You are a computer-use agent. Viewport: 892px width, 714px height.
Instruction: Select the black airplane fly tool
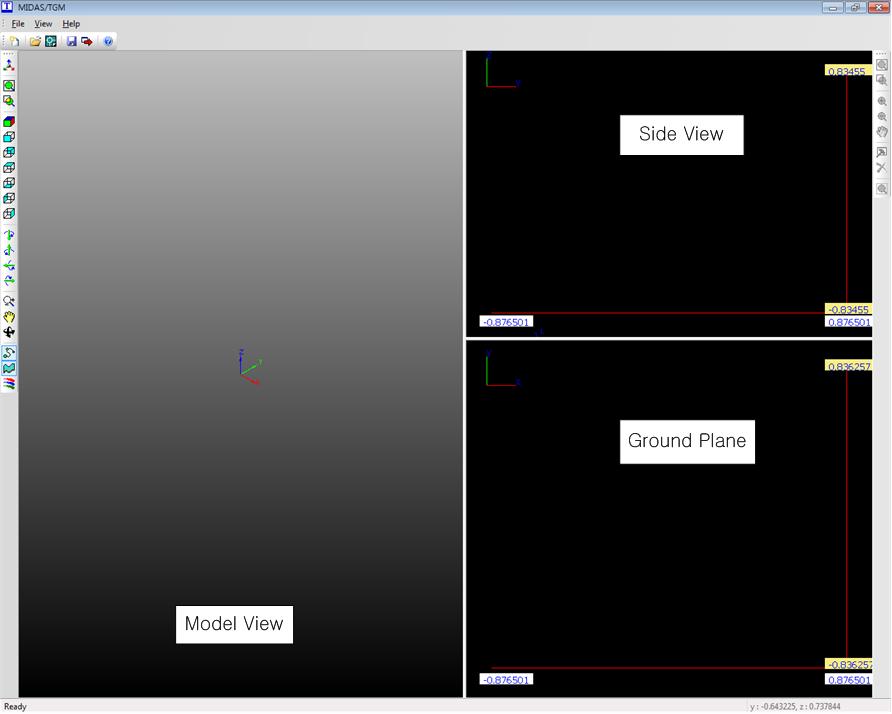(9, 332)
